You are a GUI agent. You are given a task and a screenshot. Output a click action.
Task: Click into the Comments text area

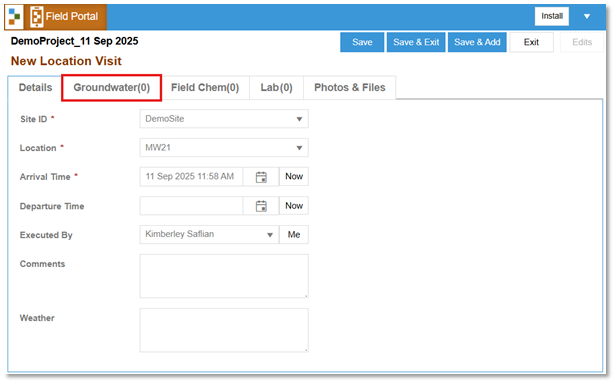[224, 276]
